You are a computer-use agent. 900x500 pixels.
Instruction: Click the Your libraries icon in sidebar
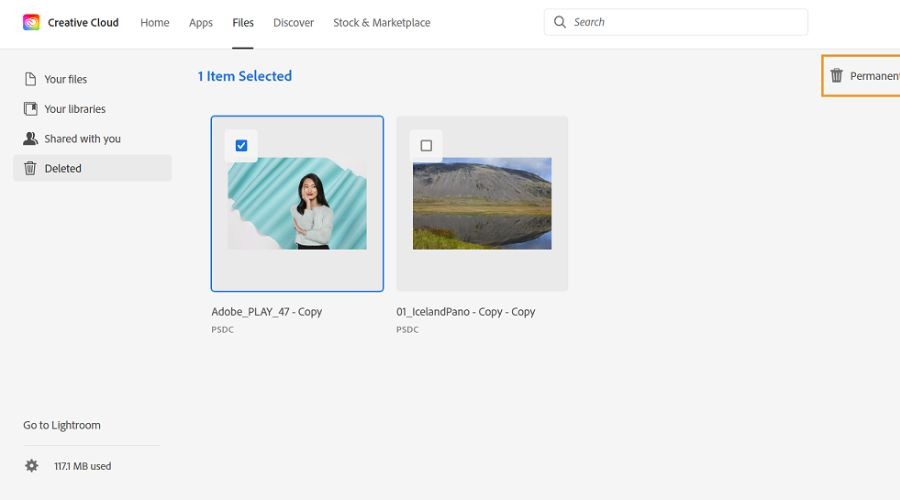30,109
